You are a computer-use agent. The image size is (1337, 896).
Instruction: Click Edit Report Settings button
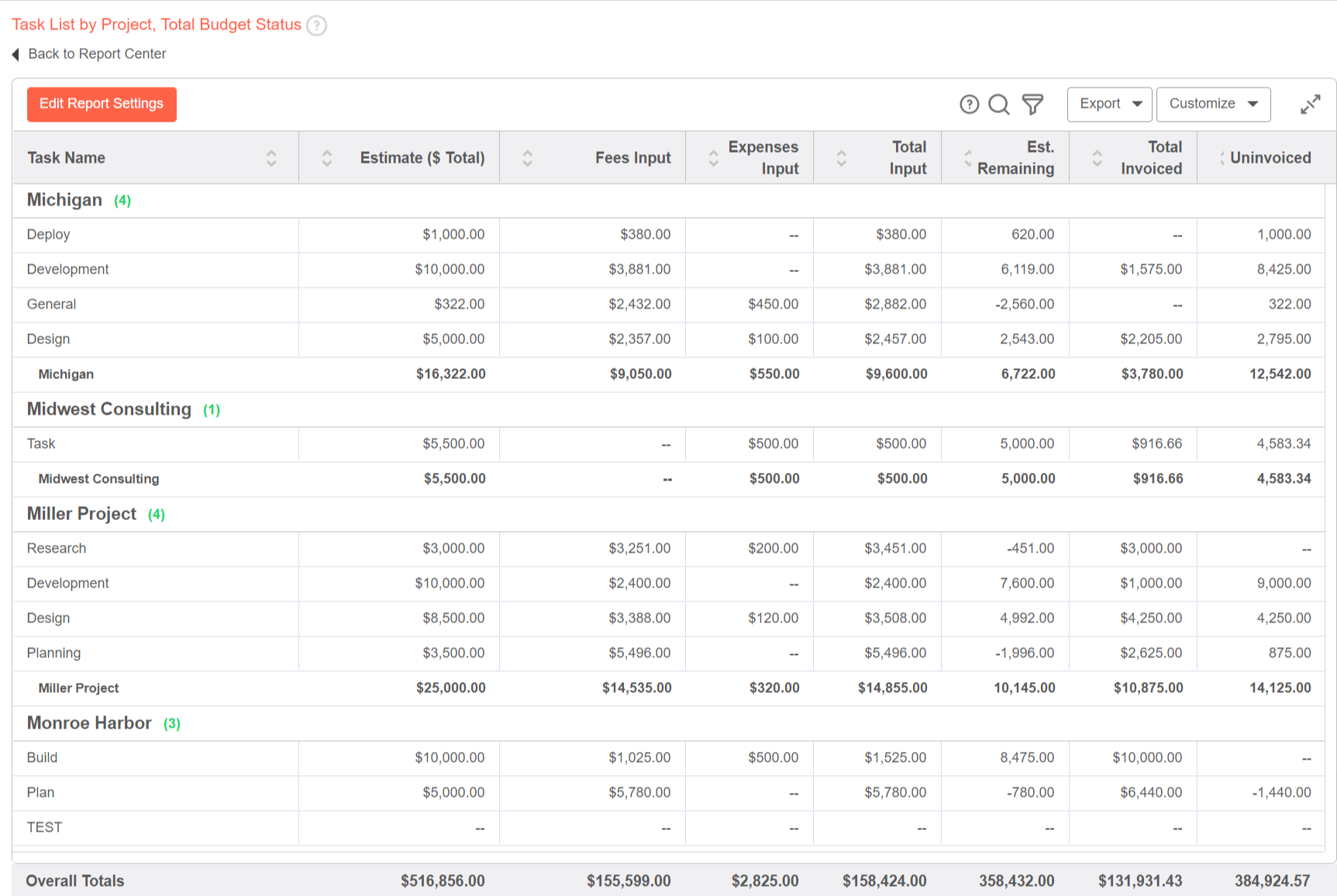click(102, 105)
